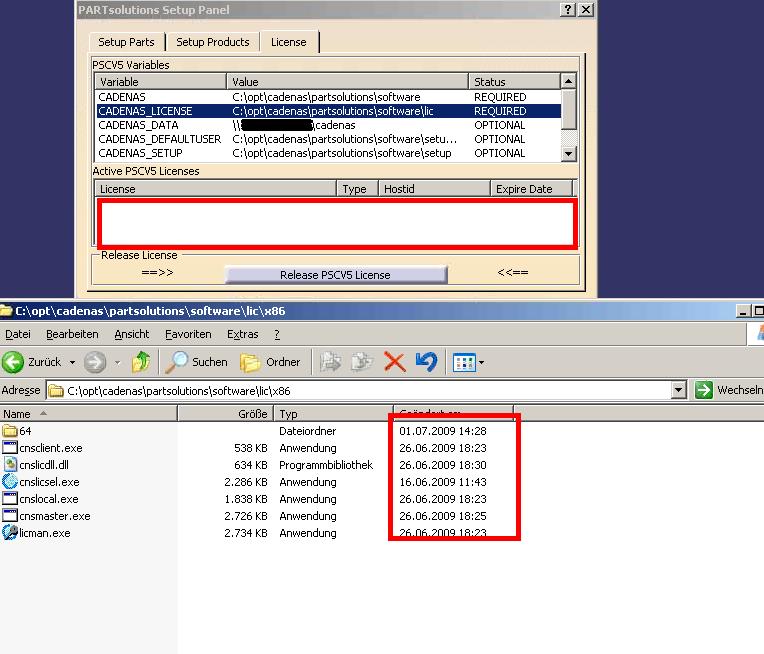Select the License tab

pos(288,42)
